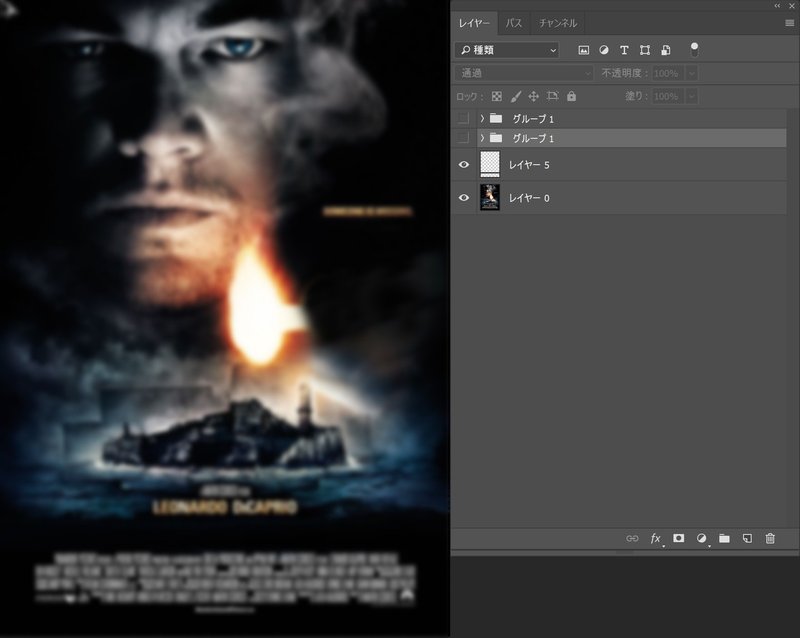Expand the selected second グループ 1
Image resolution: width=800 pixels, height=638 pixels.
pyautogui.click(x=482, y=138)
